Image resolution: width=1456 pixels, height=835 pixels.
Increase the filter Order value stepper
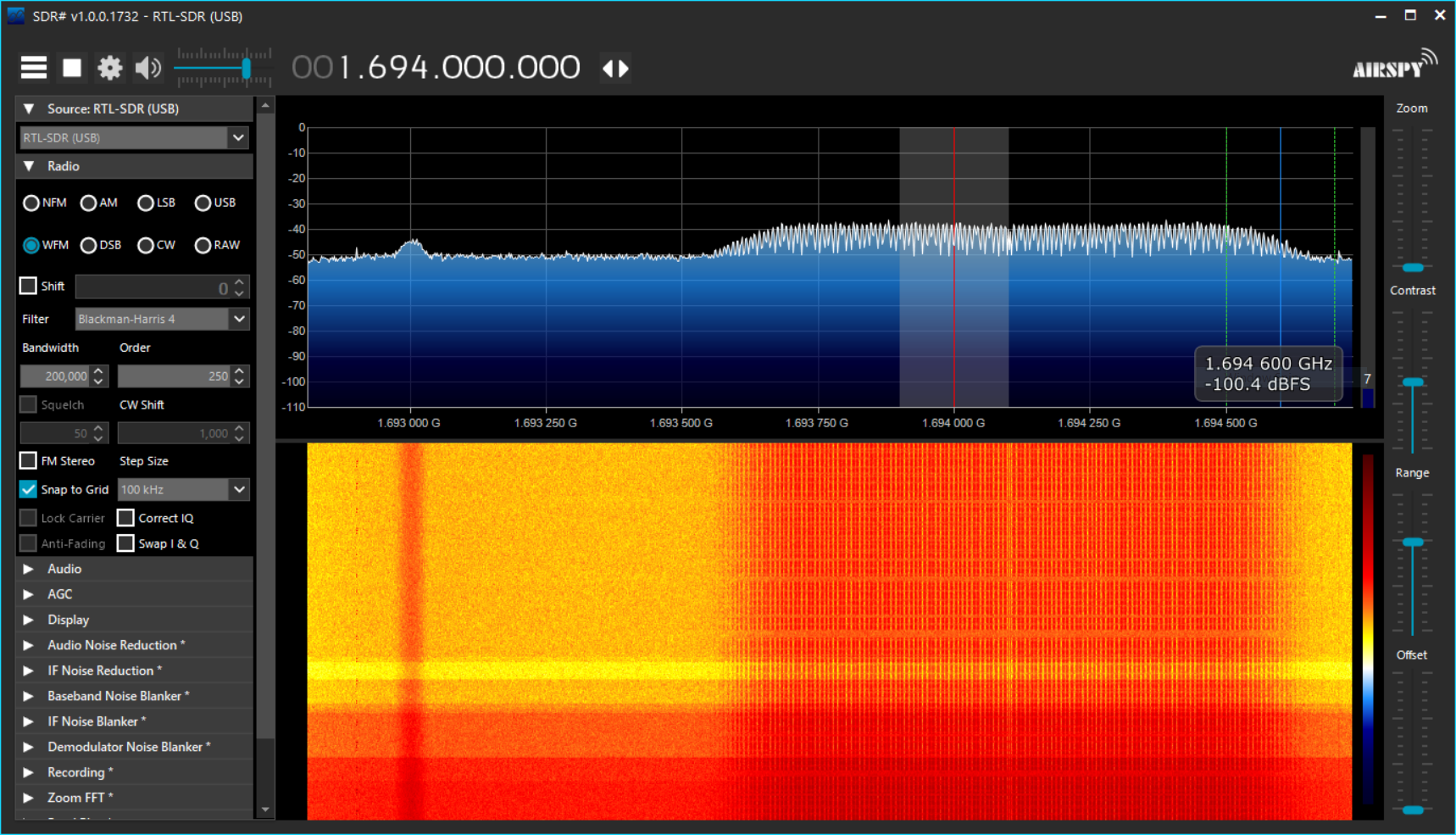tap(240, 370)
